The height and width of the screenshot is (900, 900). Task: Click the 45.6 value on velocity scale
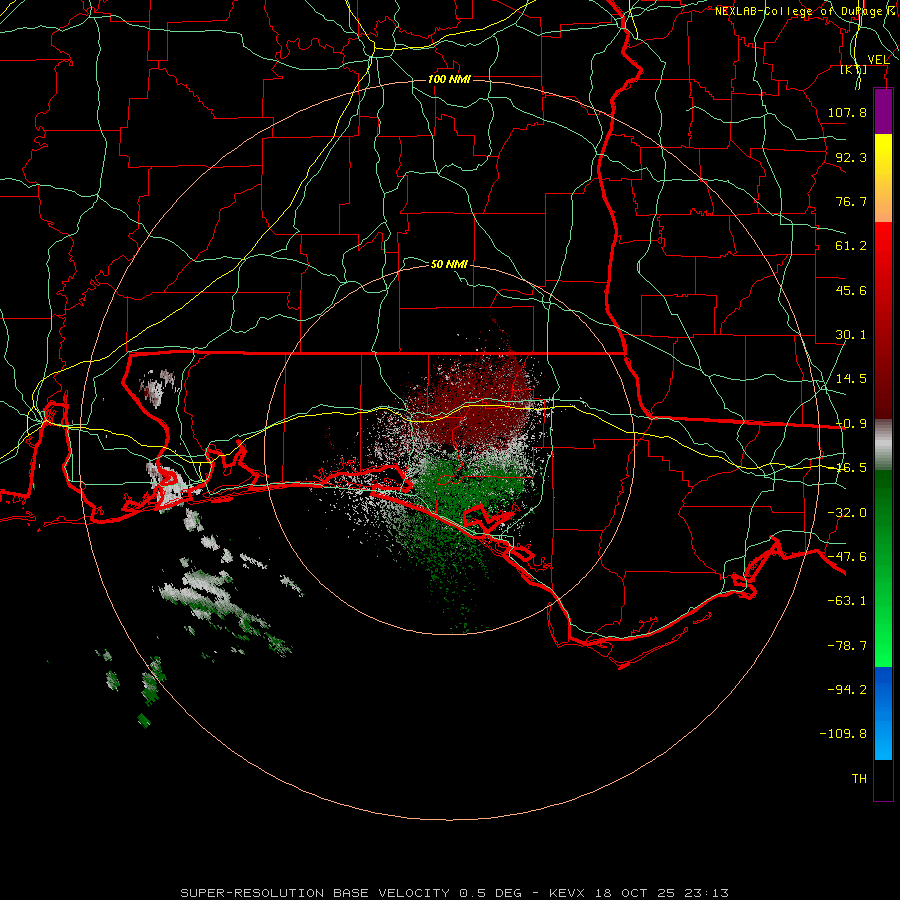pyautogui.click(x=851, y=290)
